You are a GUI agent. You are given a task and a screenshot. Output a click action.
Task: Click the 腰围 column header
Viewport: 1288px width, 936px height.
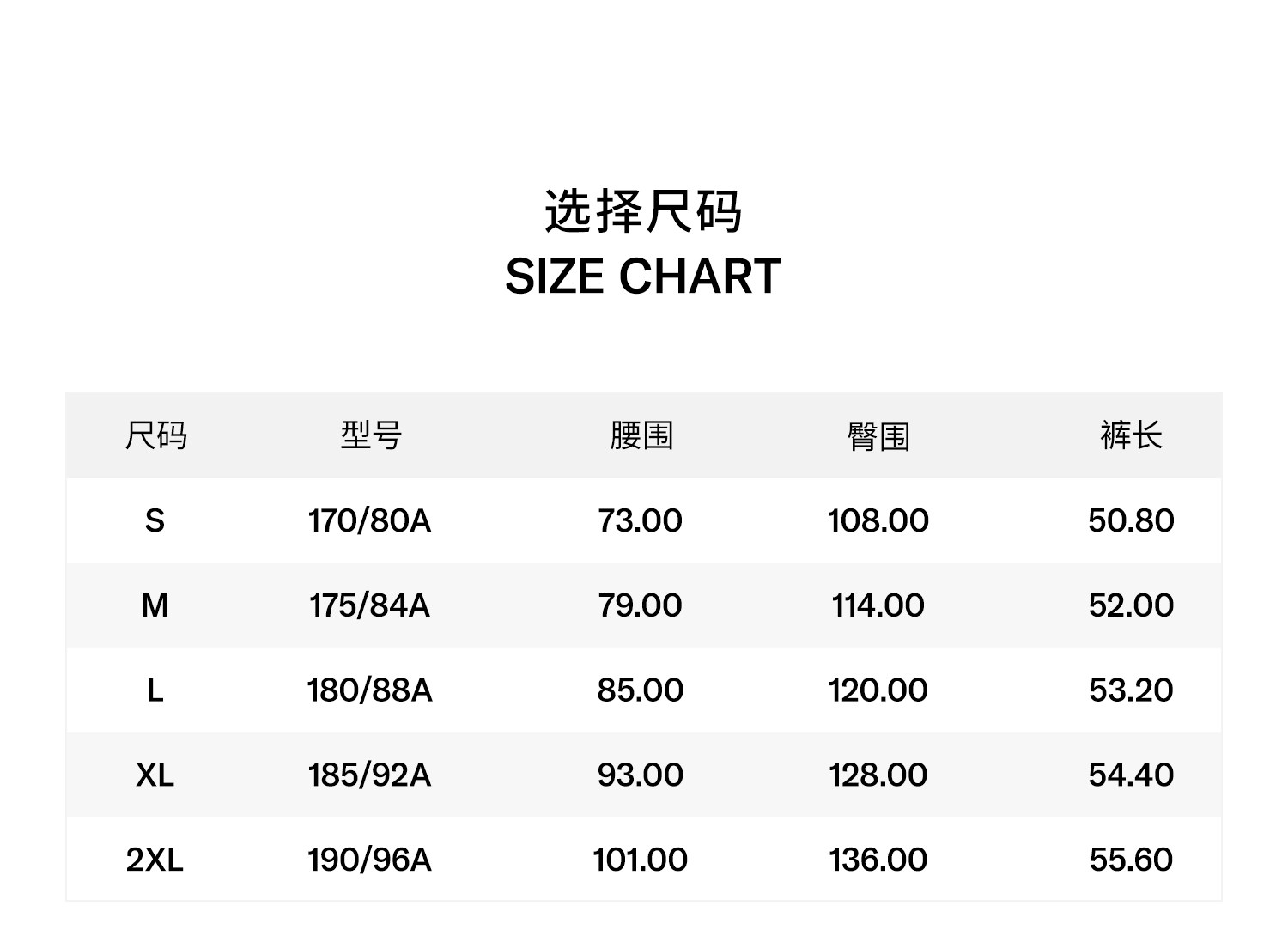tap(641, 435)
